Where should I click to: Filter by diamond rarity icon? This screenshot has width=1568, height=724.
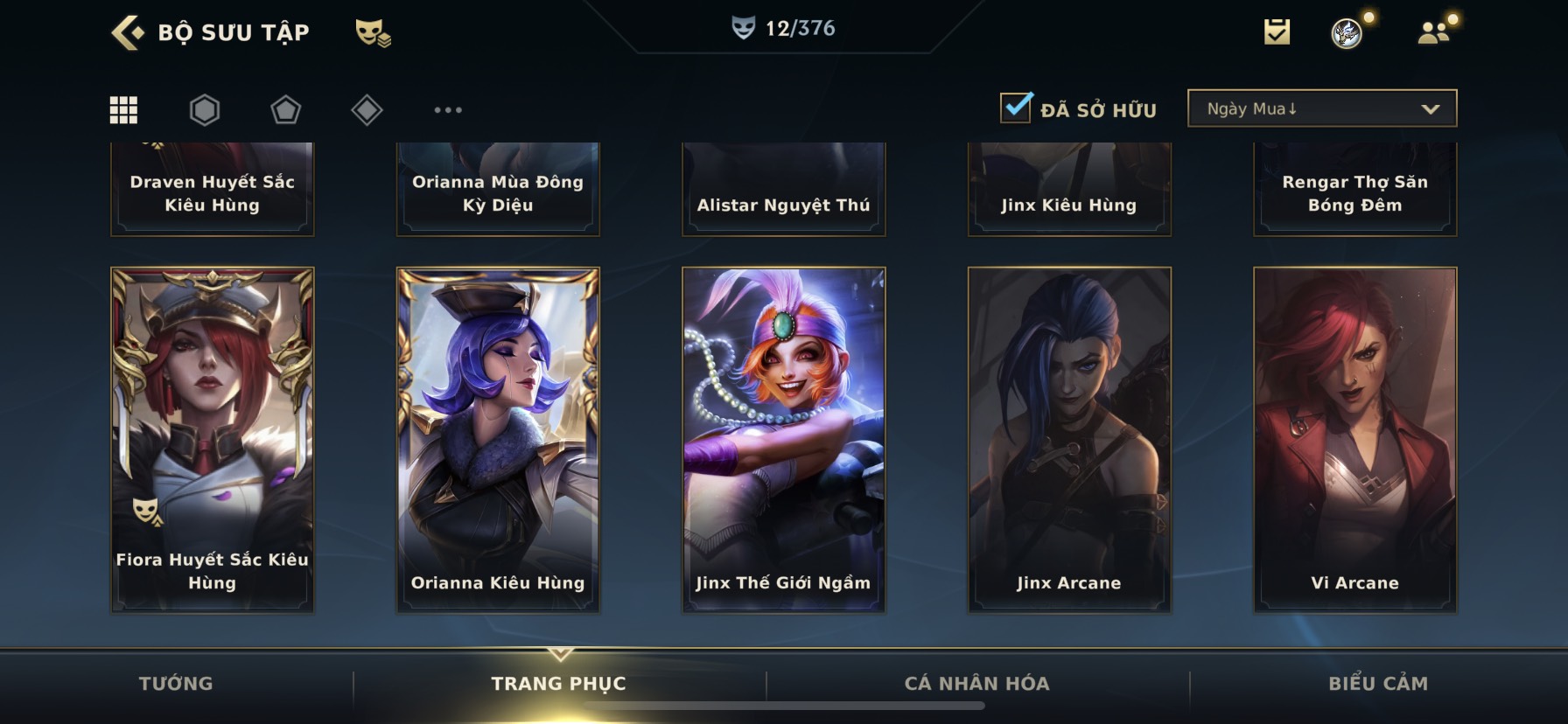(367, 110)
